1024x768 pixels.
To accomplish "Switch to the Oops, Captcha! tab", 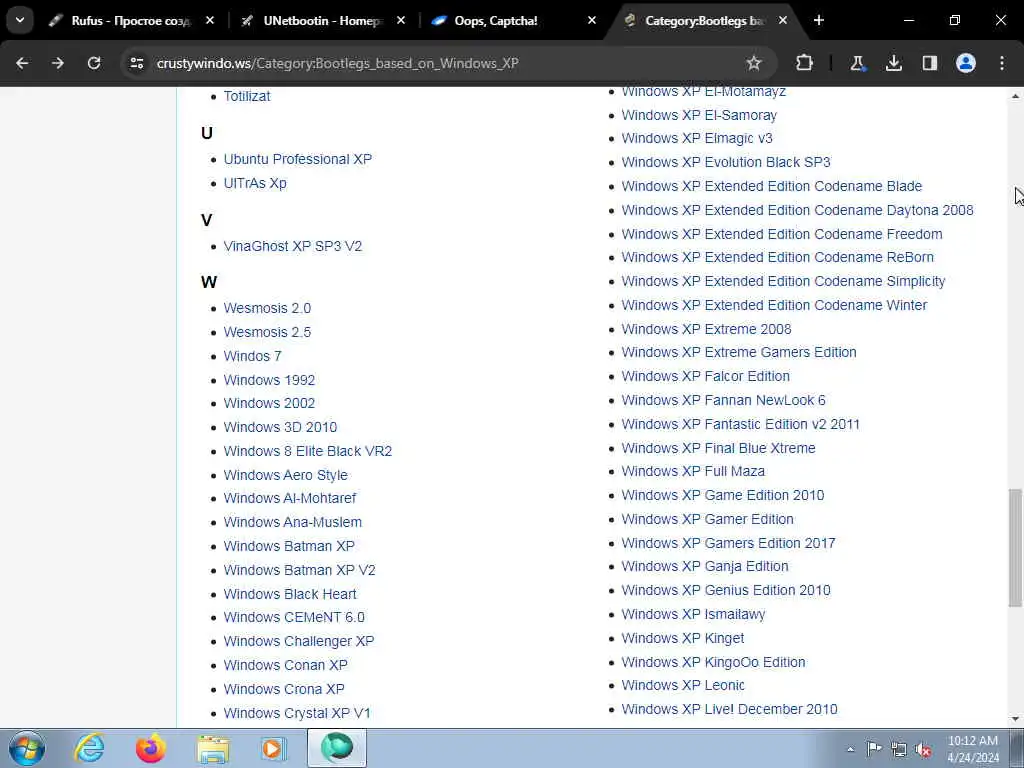I will coord(514,21).
